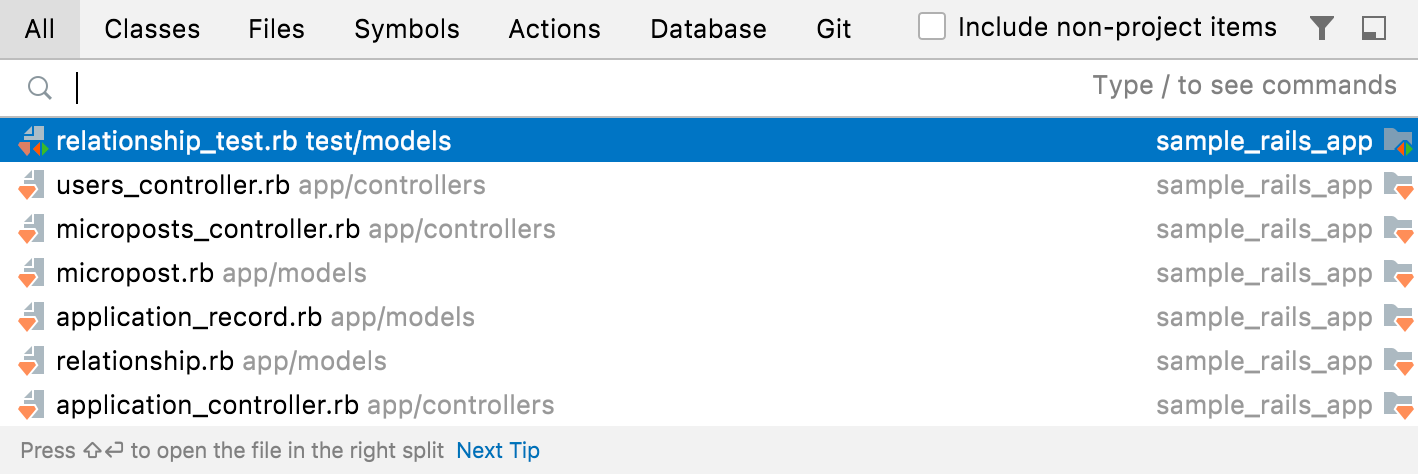Enable Include non-project items checkbox

[932, 27]
